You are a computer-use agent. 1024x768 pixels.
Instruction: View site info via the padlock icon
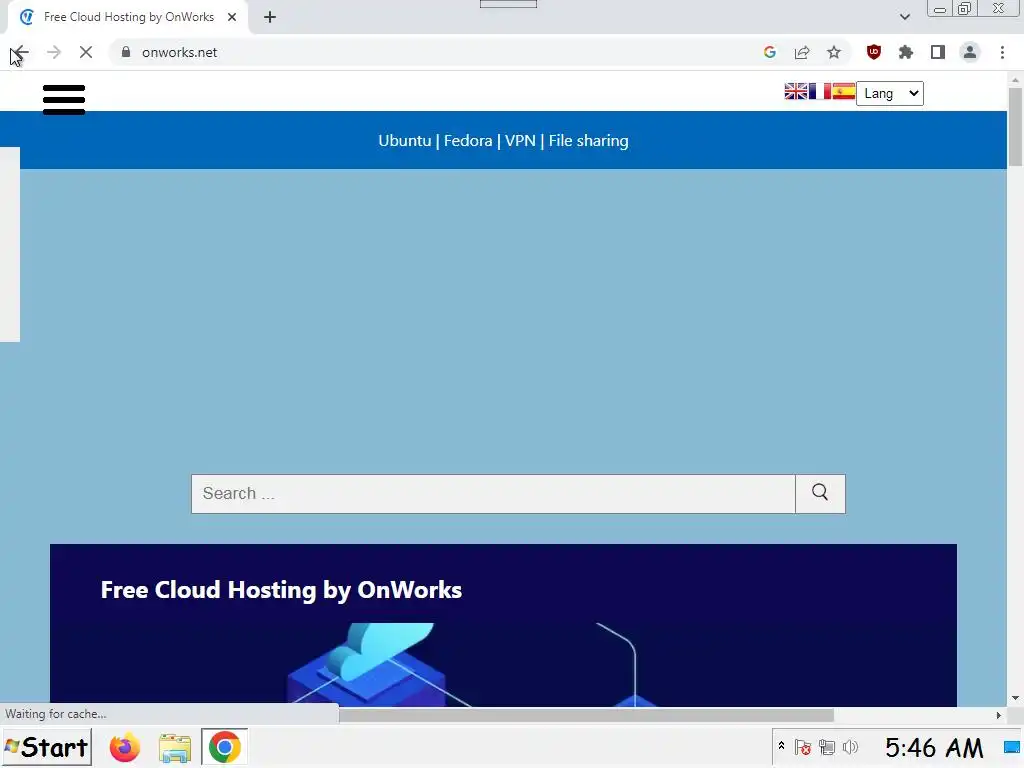(126, 52)
